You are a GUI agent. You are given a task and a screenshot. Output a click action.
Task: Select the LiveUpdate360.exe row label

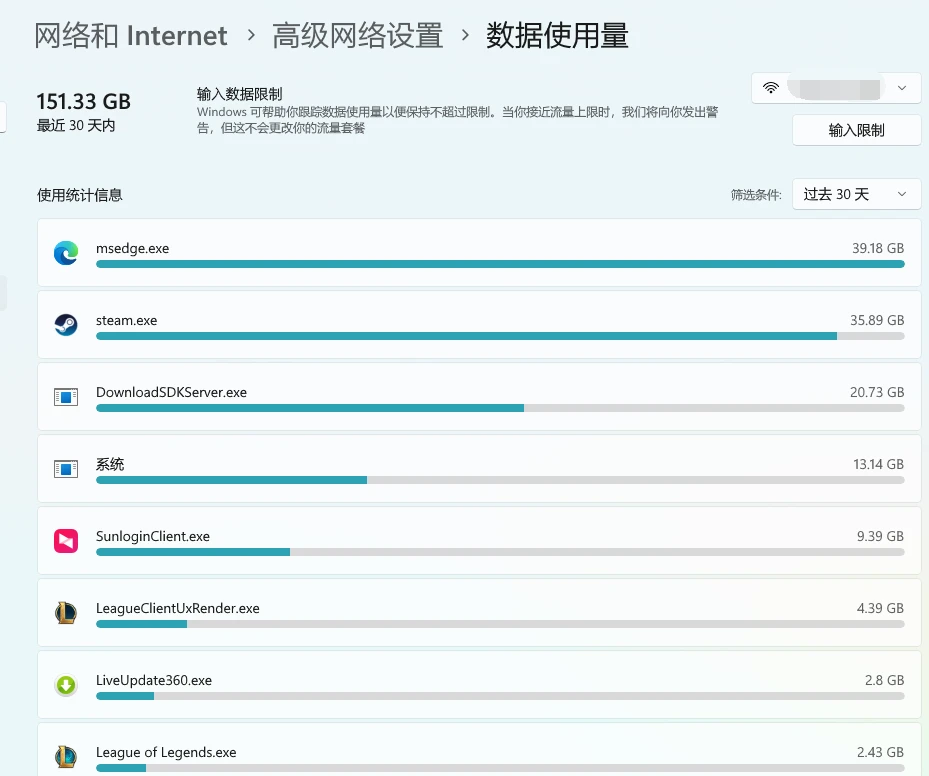click(154, 680)
